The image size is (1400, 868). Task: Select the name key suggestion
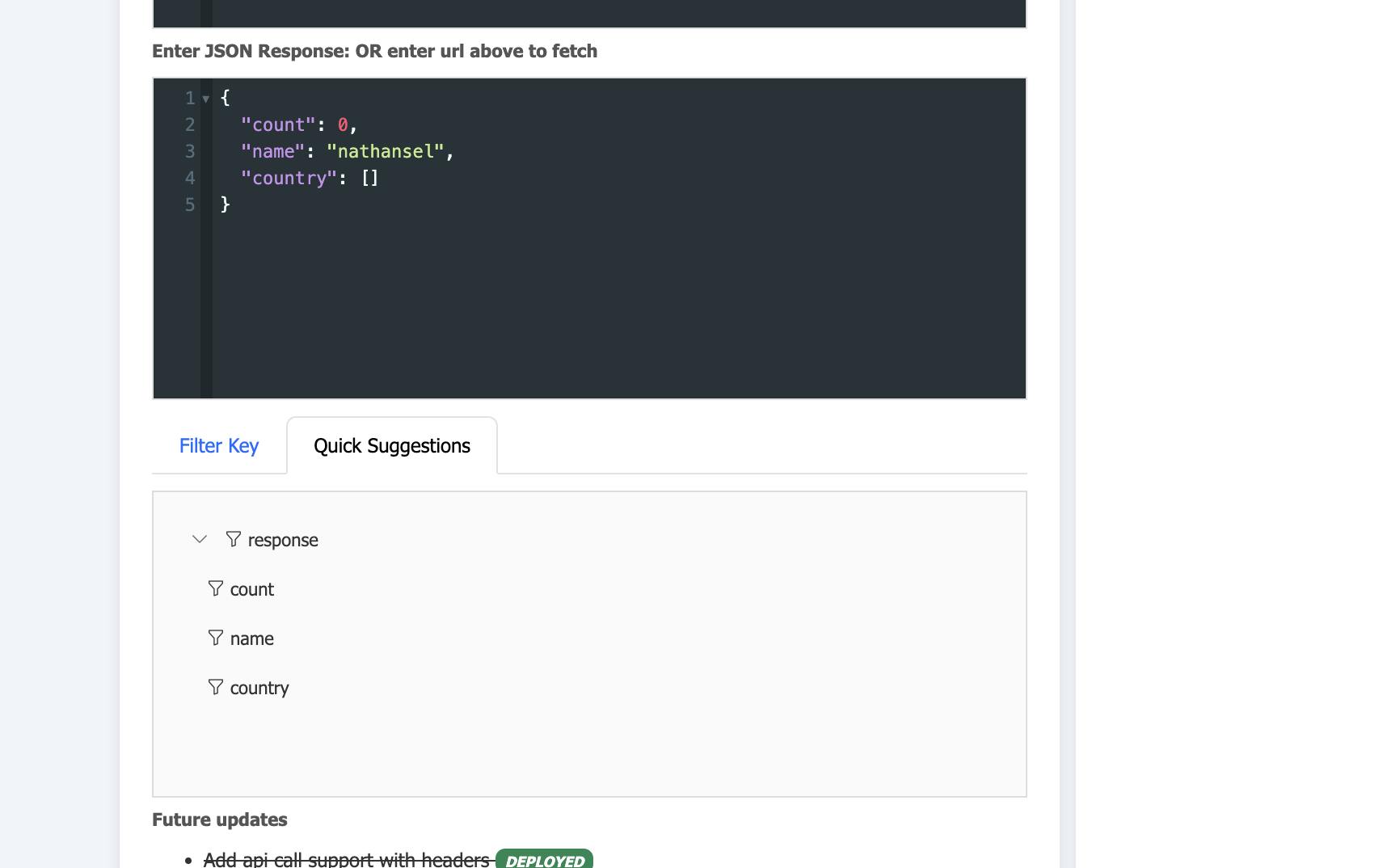click(252, 638)
